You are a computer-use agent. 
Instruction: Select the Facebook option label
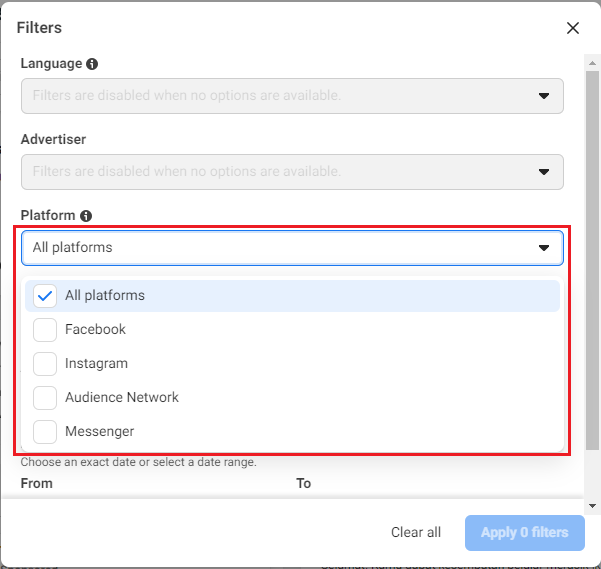coord(95,329)
